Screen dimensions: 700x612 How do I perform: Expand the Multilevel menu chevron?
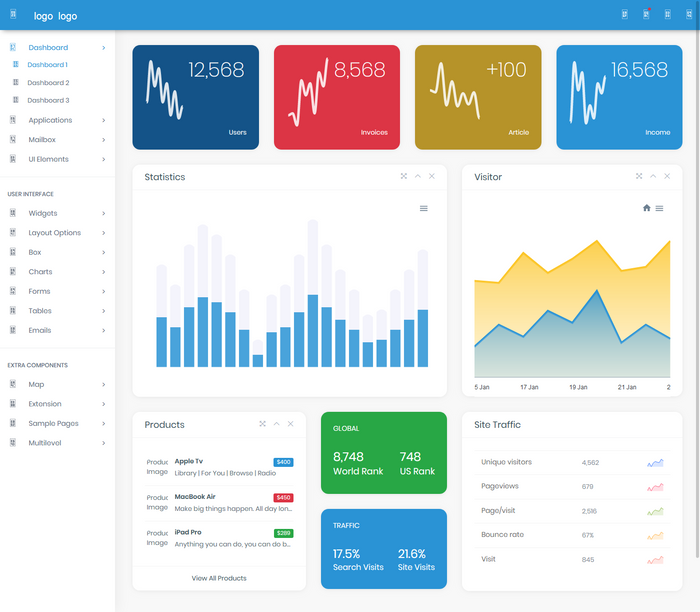[104, 443]
